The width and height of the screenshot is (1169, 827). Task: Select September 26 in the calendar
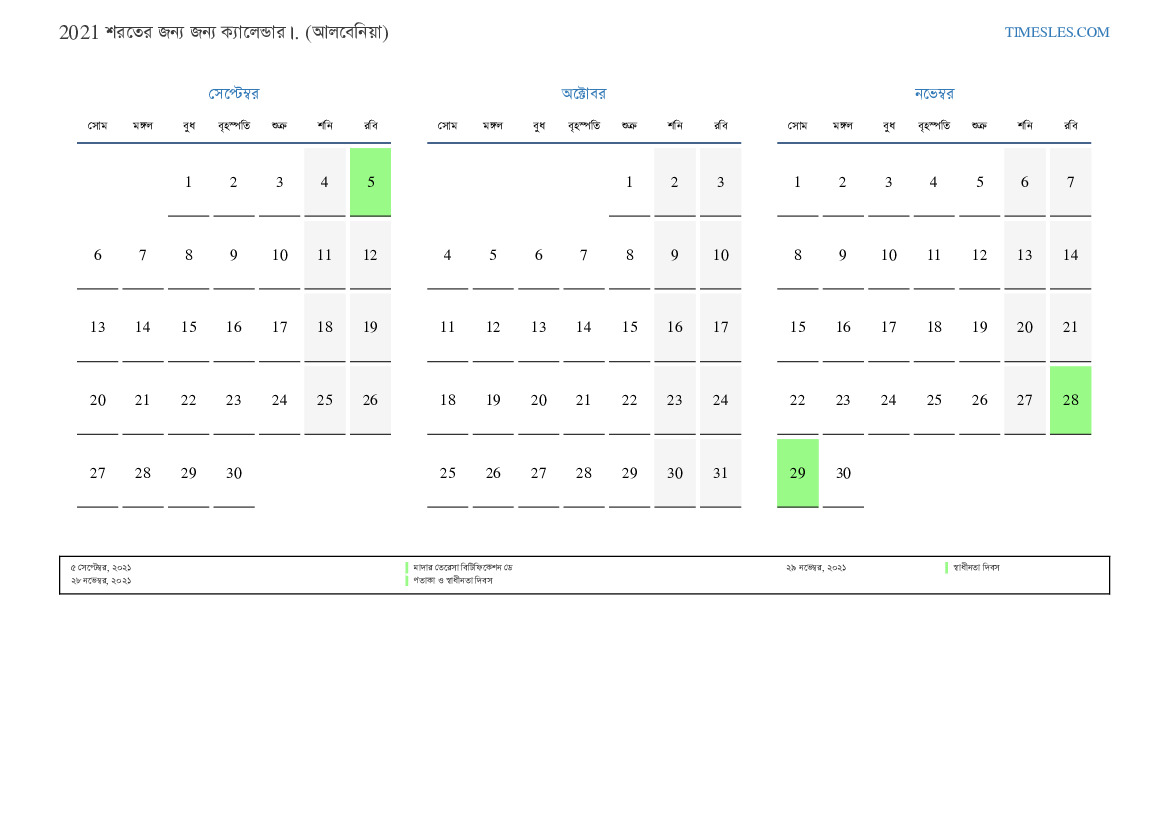click(371, 400)
